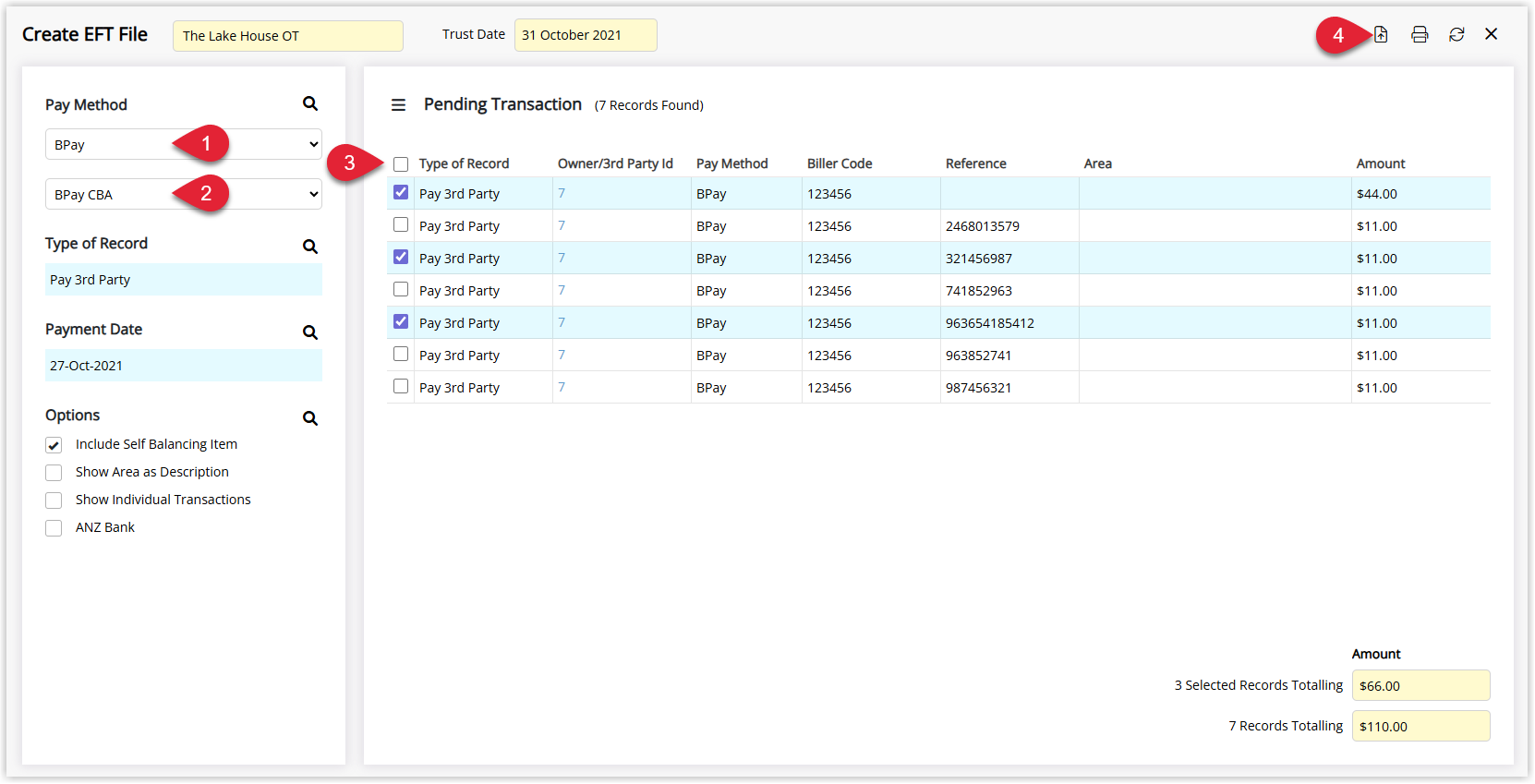This screenshot has width=1535, height=784.
Task: Check the row with reference 987456321
Action: [x=401, y=386]
